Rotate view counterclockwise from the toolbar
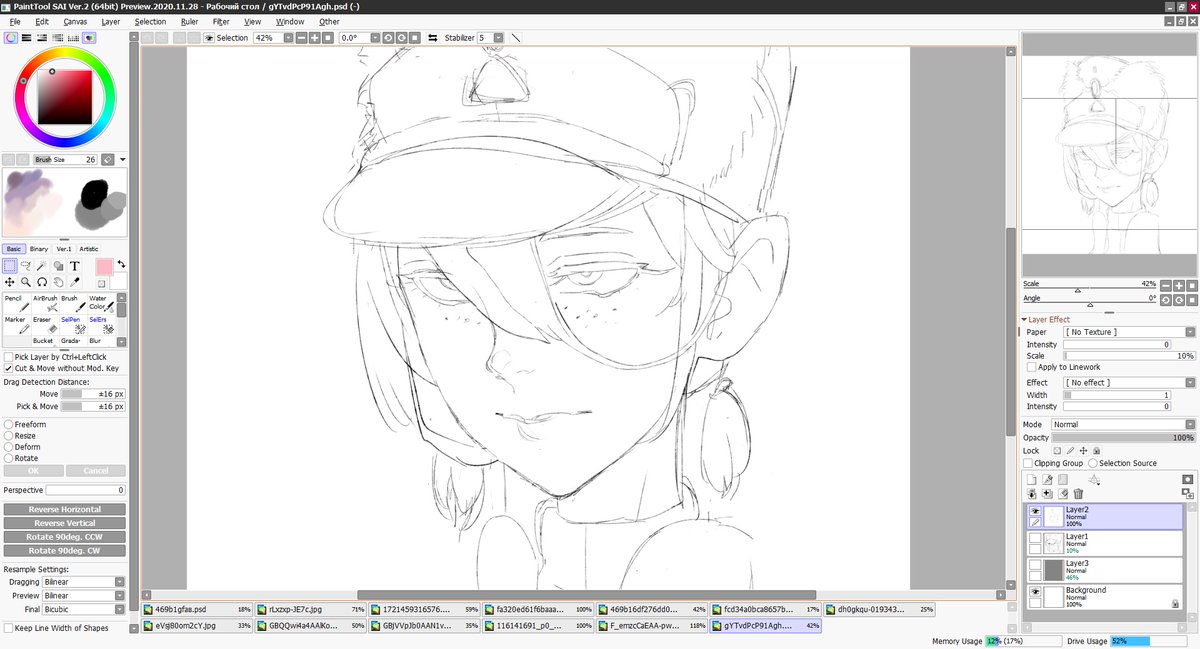 point(387,37)
